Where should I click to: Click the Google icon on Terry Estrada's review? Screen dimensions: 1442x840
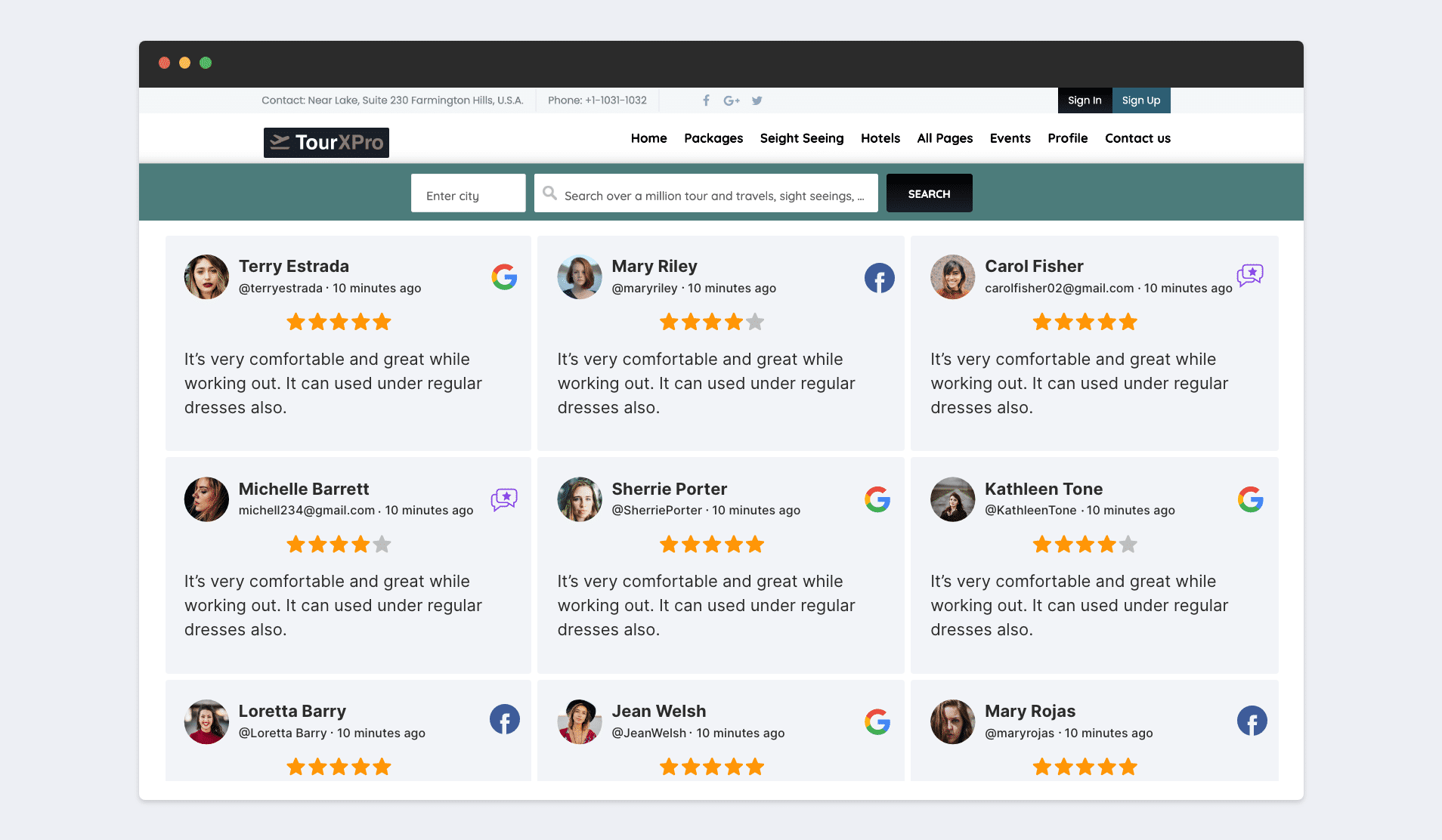pos(504,277)
